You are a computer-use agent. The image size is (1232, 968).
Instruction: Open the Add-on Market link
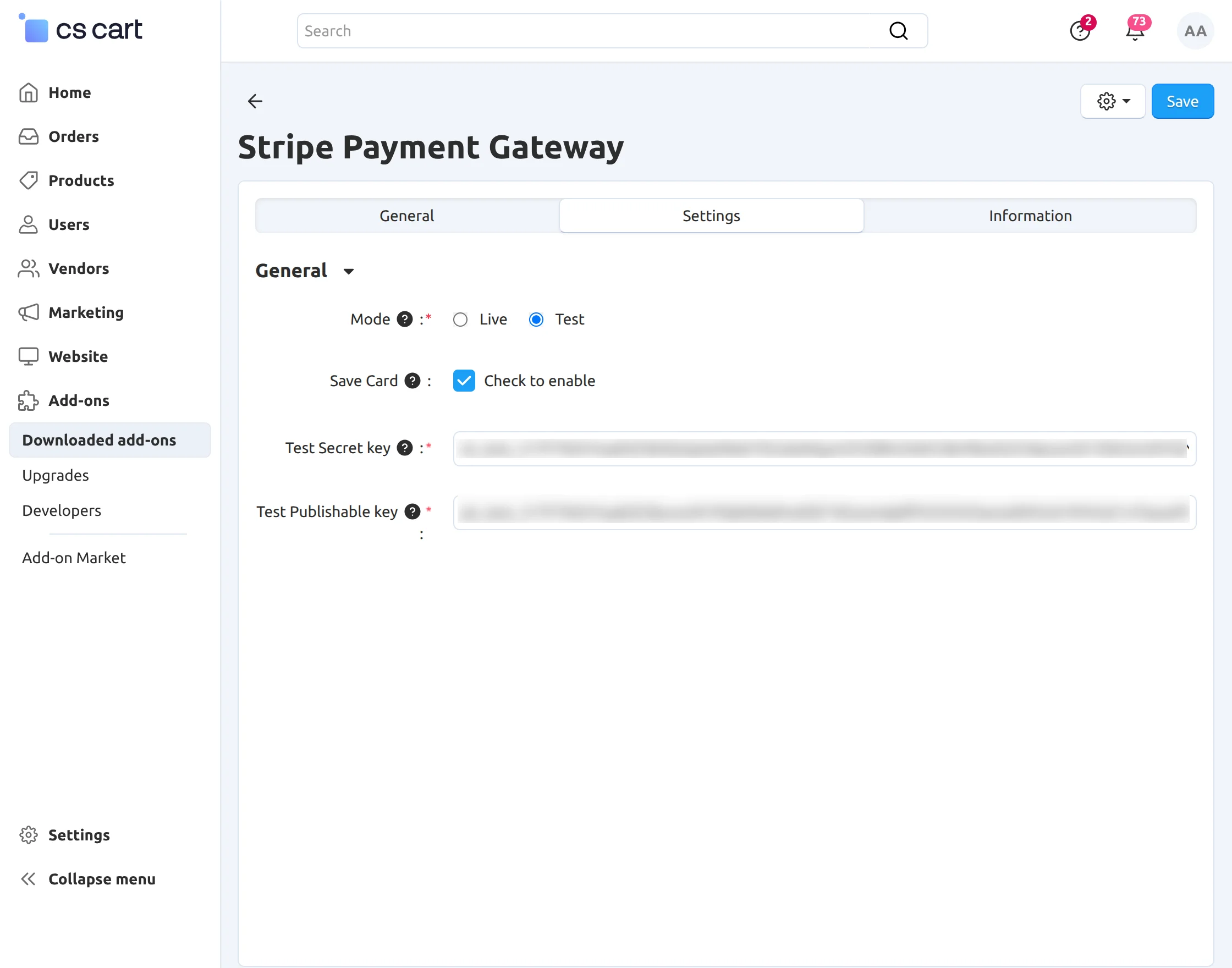tap(74, 558)
